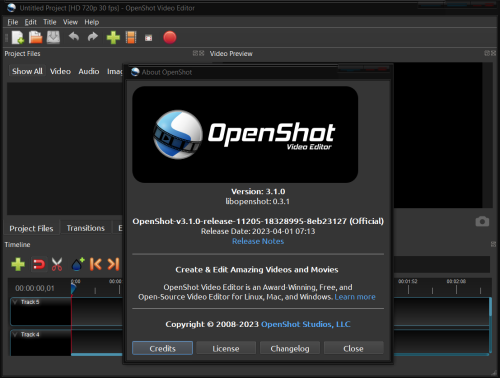
Task: Expand the Track 5 menu arrow
Action: point(15,302)
